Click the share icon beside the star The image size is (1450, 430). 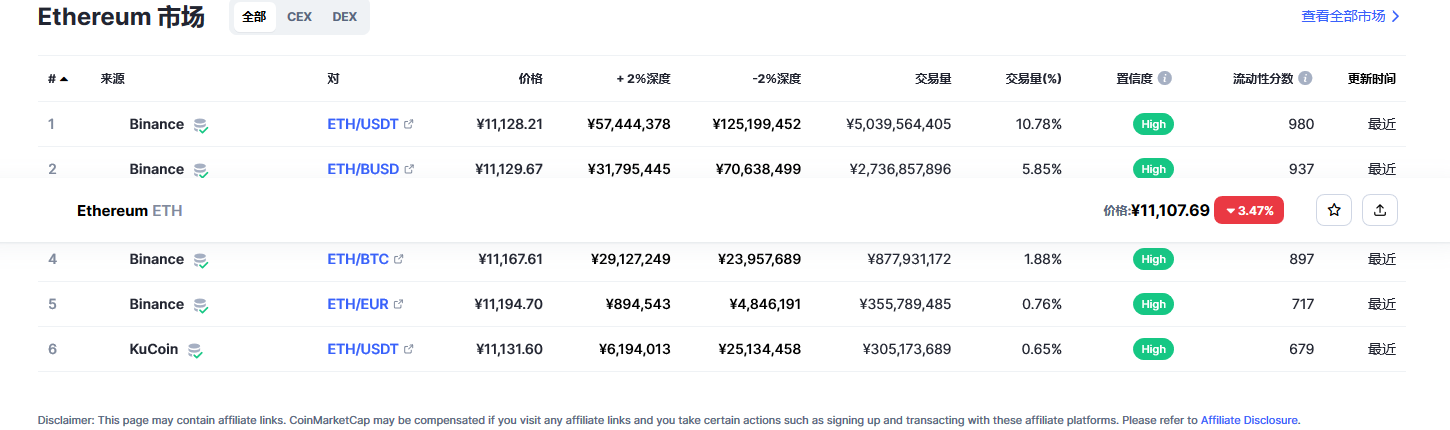pos(1380,210)
